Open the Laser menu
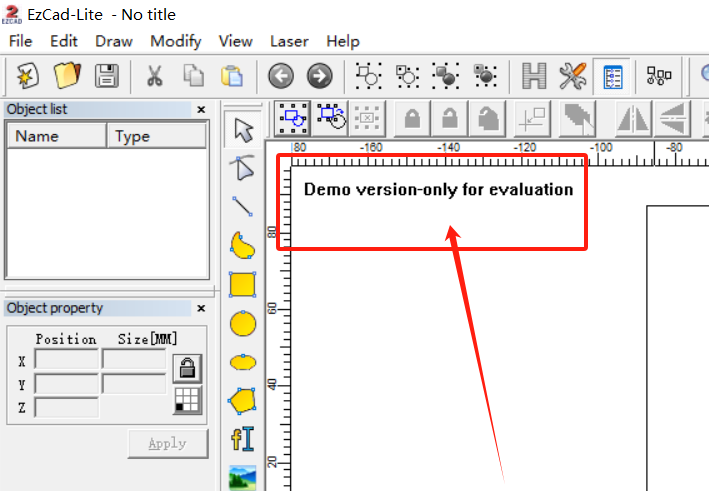 (x=289, y=41)
